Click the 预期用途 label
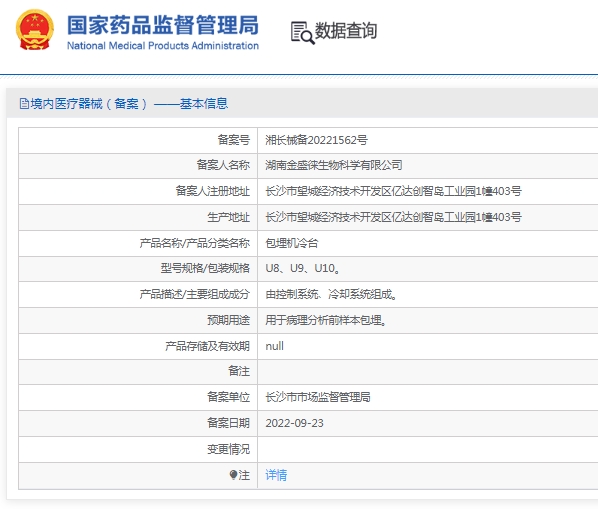598x509 pixels. [x=228, y=320]
